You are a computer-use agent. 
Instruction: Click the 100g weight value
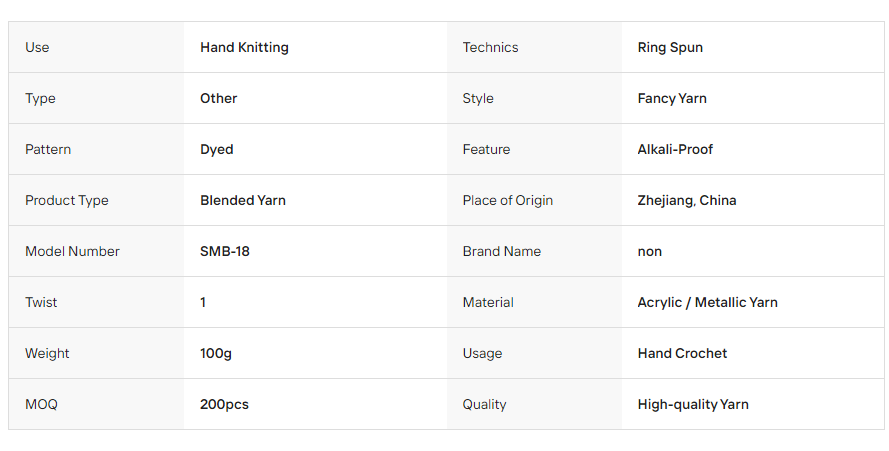[215, 354]
